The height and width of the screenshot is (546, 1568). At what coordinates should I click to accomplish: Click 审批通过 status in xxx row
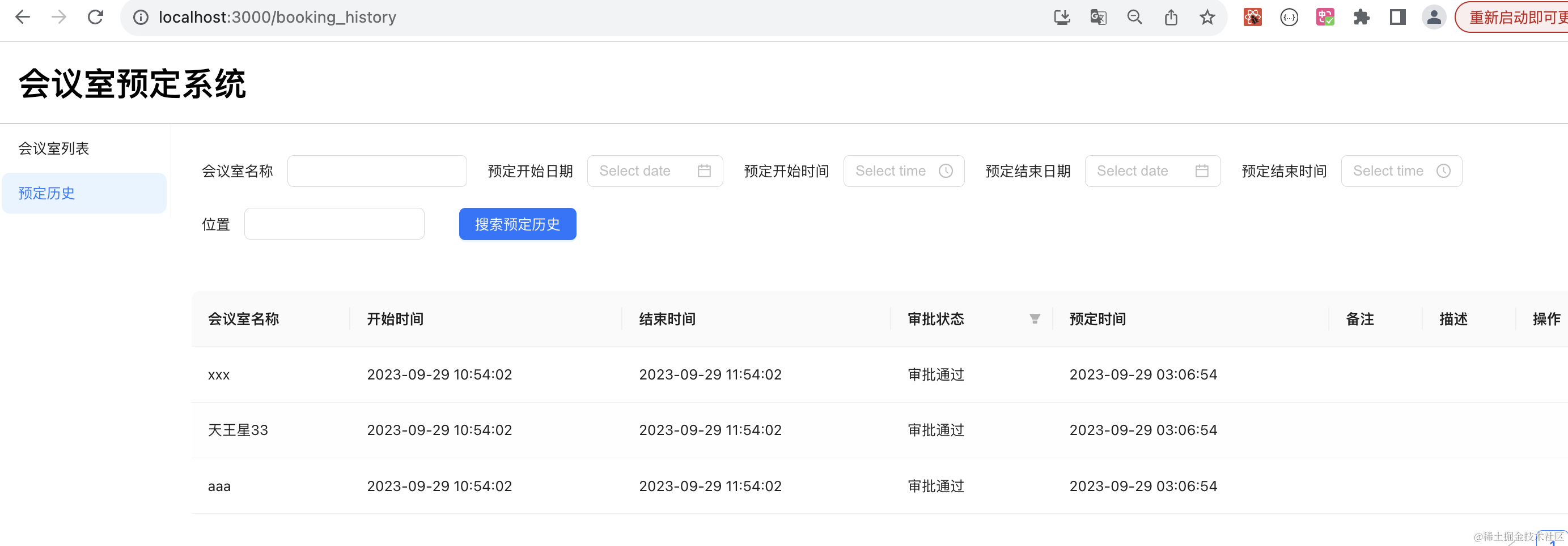[x=936, y=374]
